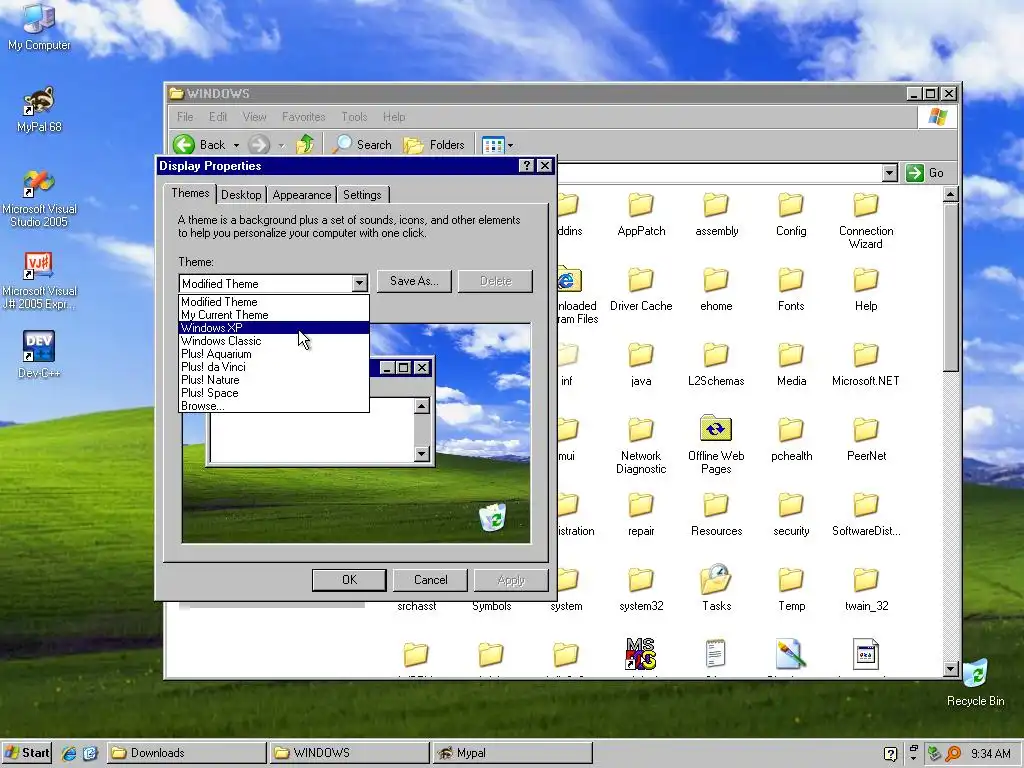Select My Current Theme option

pos(274,315)
